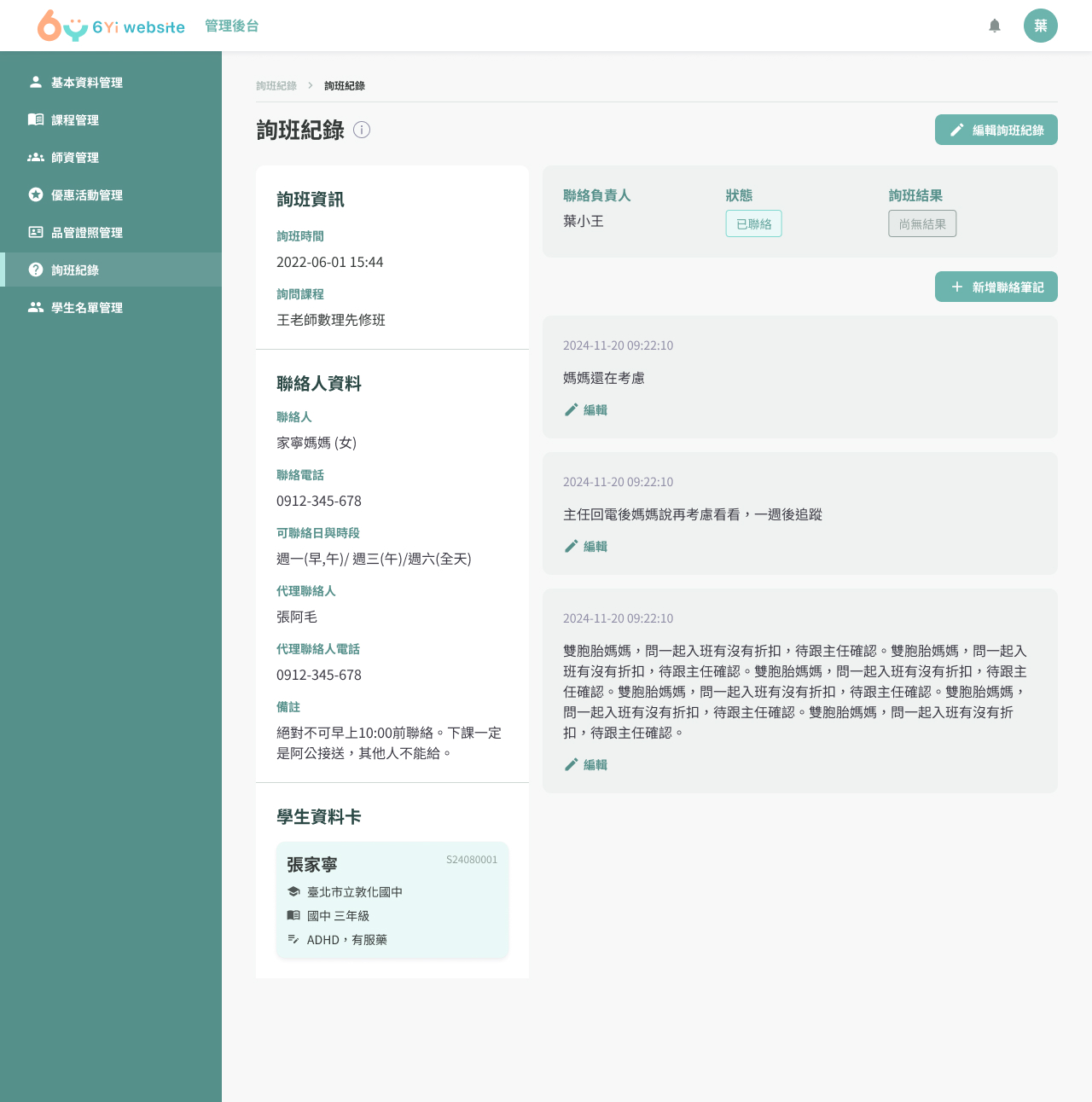Open 基本資料管理 in the sidebar
Screen dimensions: 1092x1102
[111, 82]
